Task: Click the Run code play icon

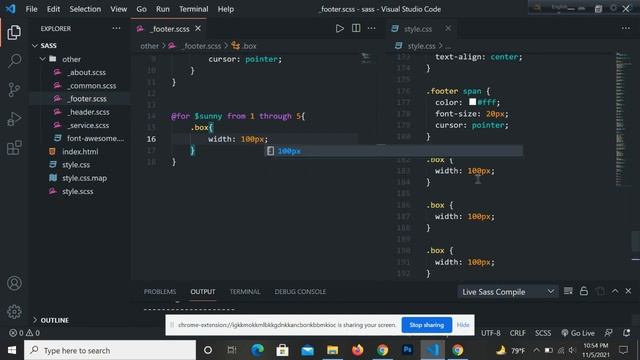Action: click(340, 29)
